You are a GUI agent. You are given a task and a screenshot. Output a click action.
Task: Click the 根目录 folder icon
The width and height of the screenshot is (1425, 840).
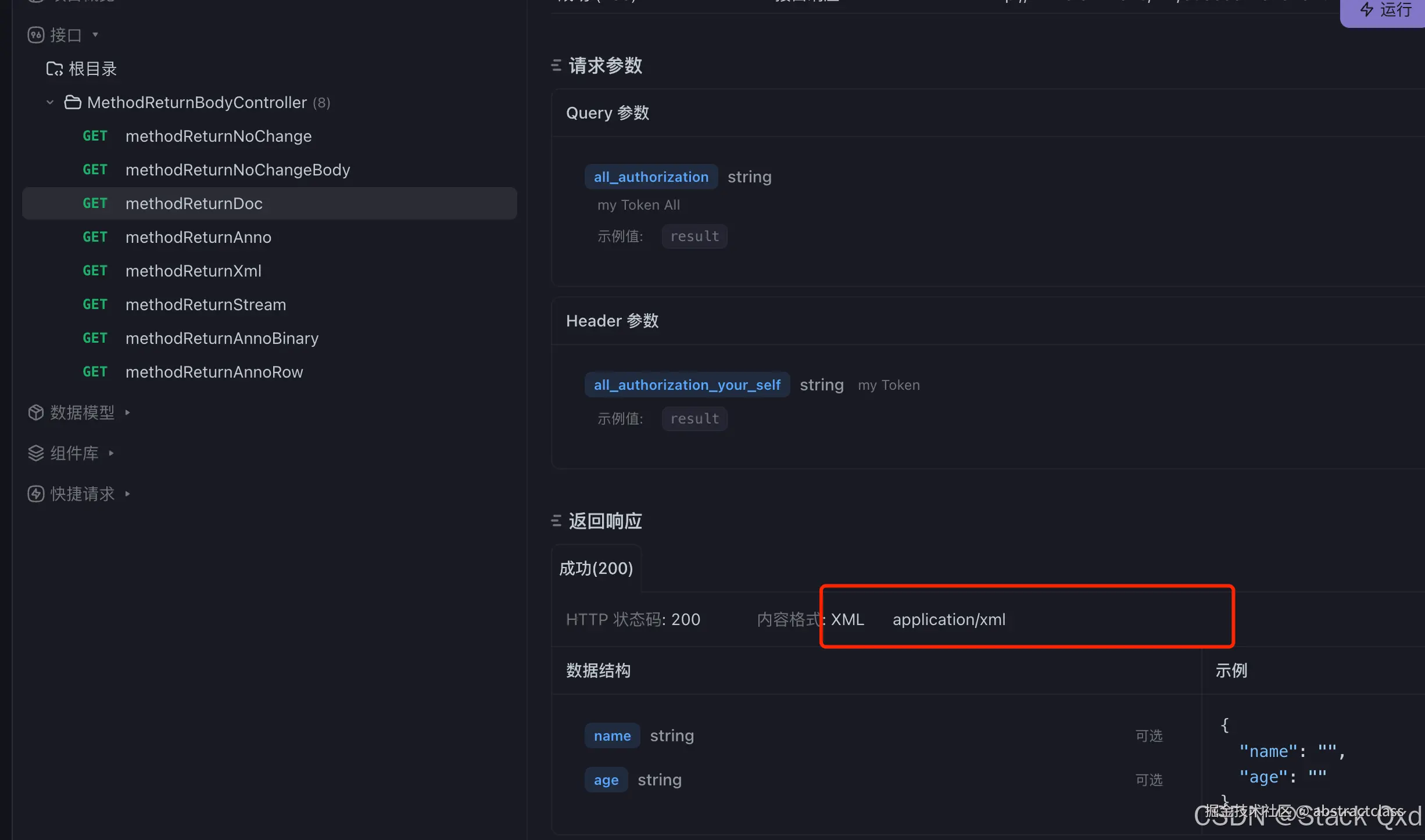click(54, 68)
